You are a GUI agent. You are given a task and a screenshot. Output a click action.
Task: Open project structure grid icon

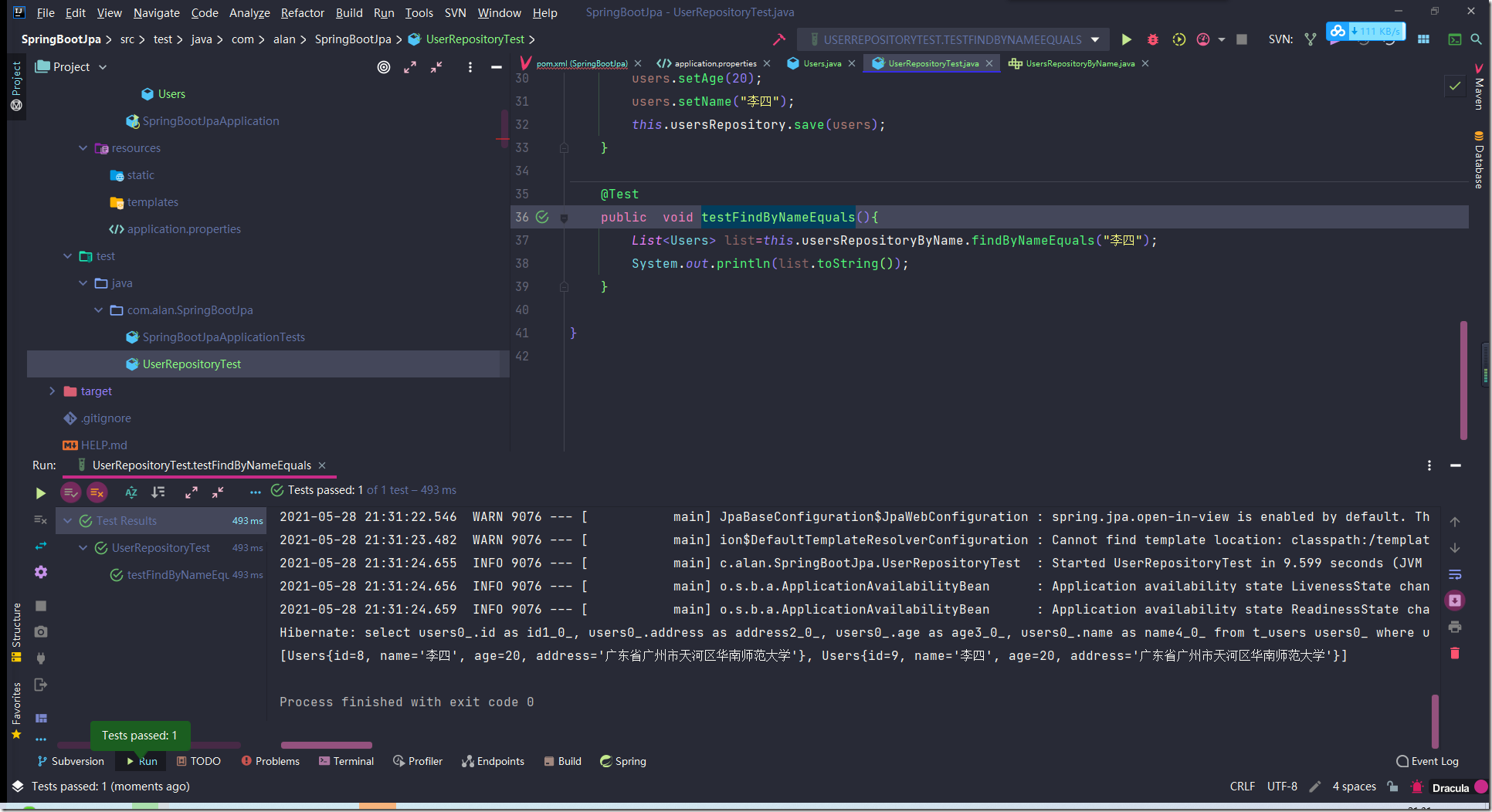1423,39
